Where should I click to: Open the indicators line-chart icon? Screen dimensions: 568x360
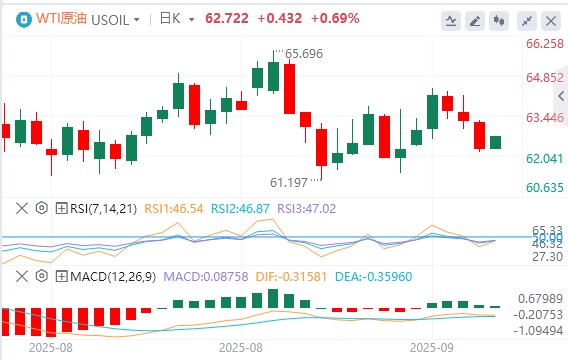point(451,21)
